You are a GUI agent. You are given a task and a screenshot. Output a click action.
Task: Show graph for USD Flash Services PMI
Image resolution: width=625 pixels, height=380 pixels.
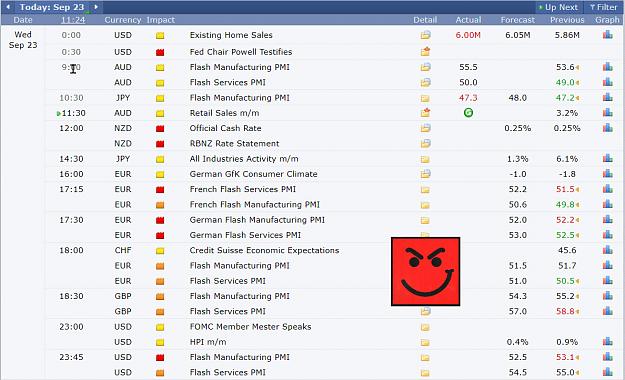(607, 372)
